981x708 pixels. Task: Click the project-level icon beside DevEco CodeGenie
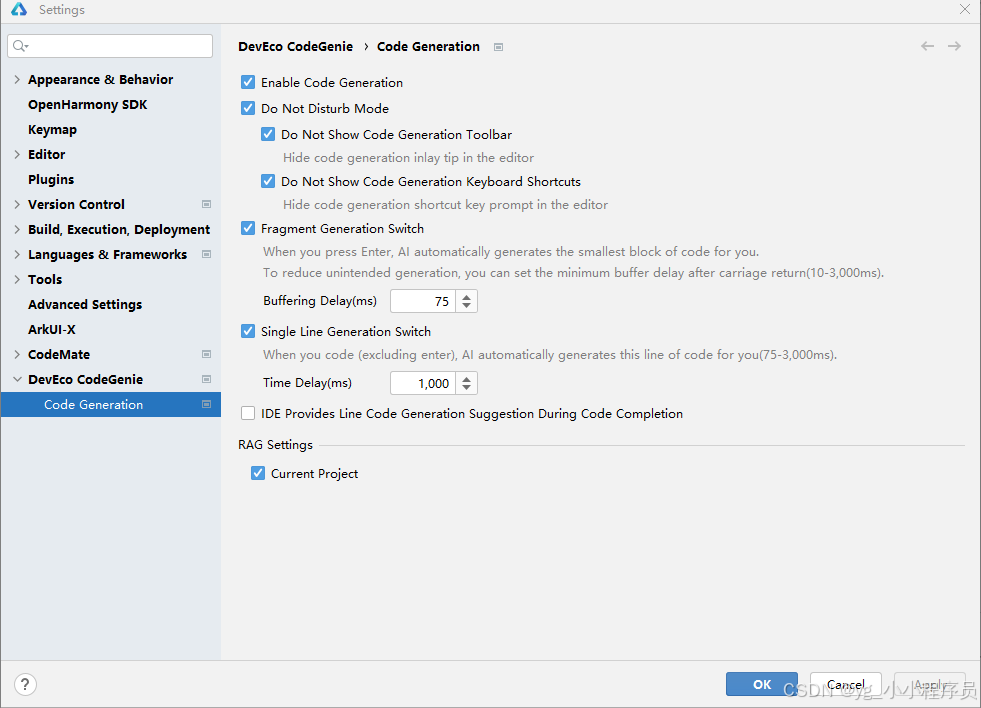click(x=206, y=380)
